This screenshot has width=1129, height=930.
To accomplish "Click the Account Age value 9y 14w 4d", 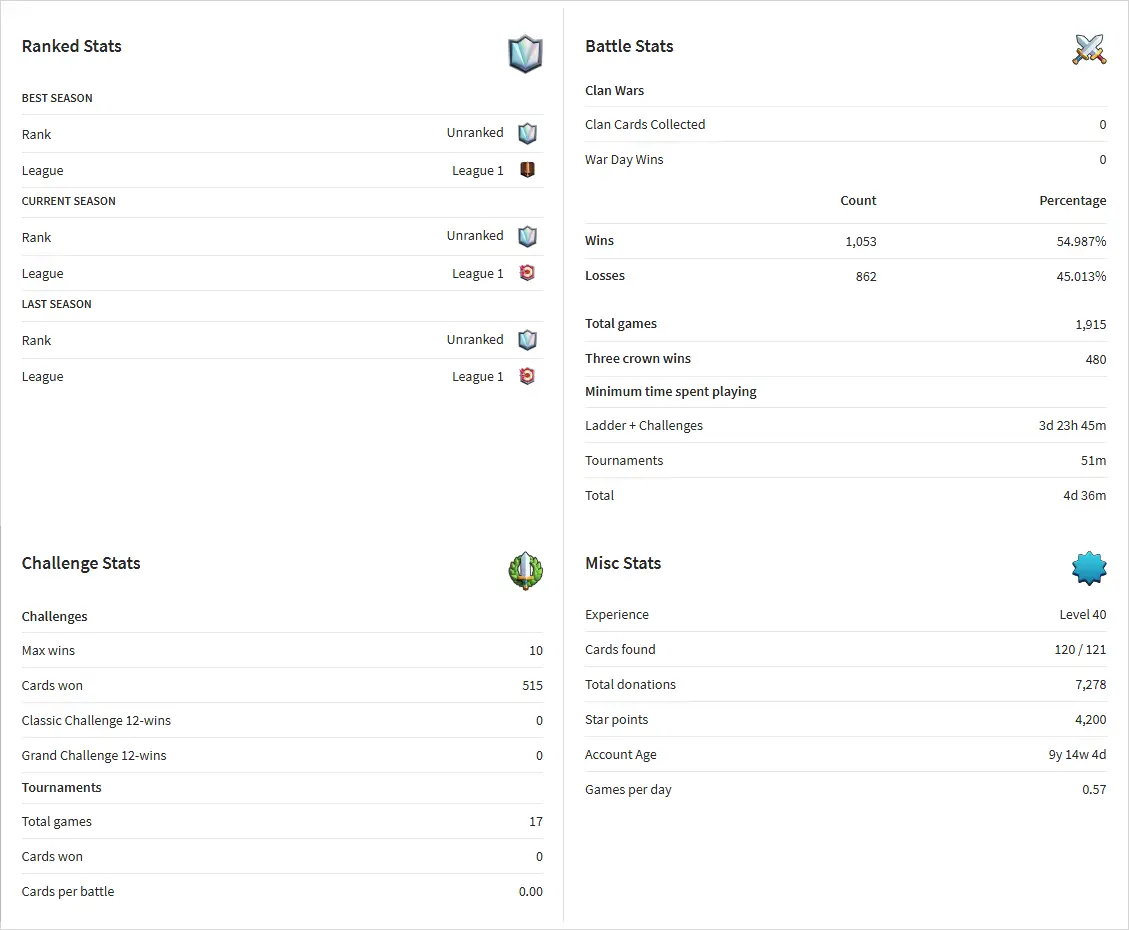I will (1077, 754).
